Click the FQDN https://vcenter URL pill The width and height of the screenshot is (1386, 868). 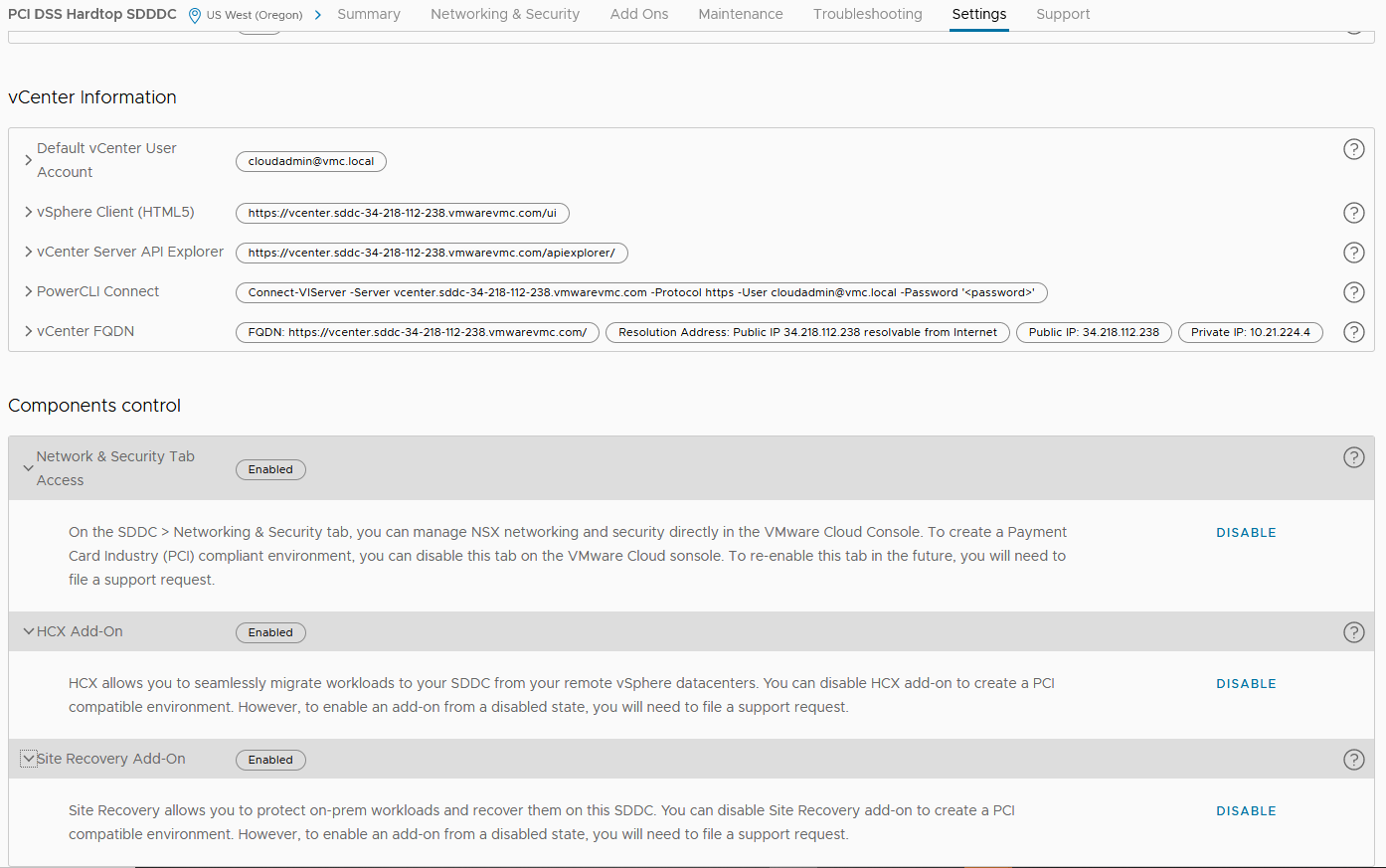pyautogui.click(x=418, y=332)
